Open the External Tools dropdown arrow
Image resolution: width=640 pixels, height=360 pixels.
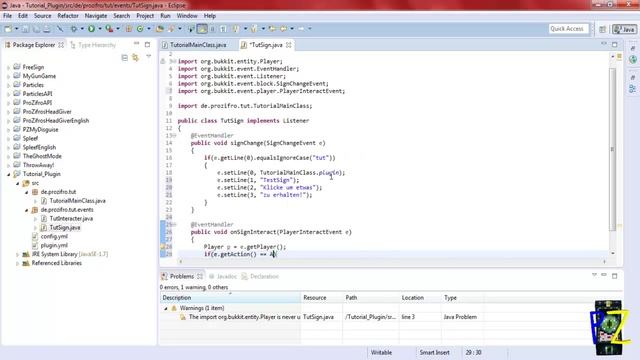[118, 29]
